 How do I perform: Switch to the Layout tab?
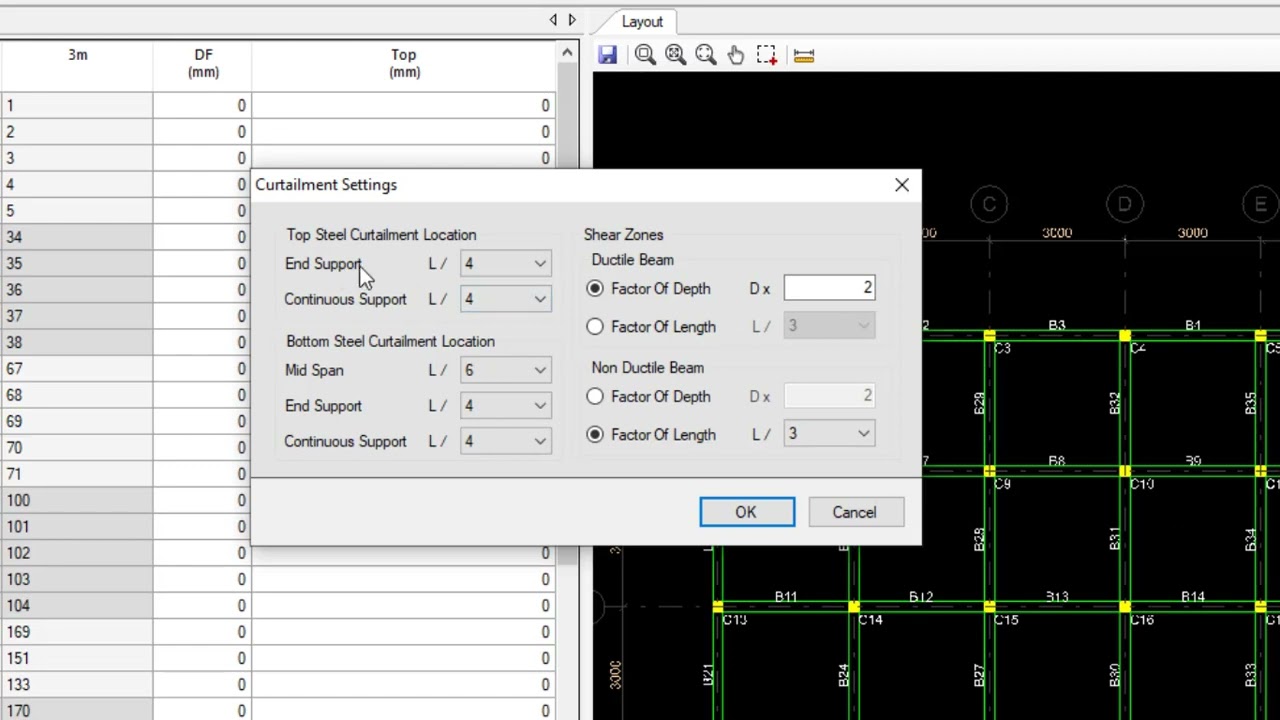click(x=642, y=21)
